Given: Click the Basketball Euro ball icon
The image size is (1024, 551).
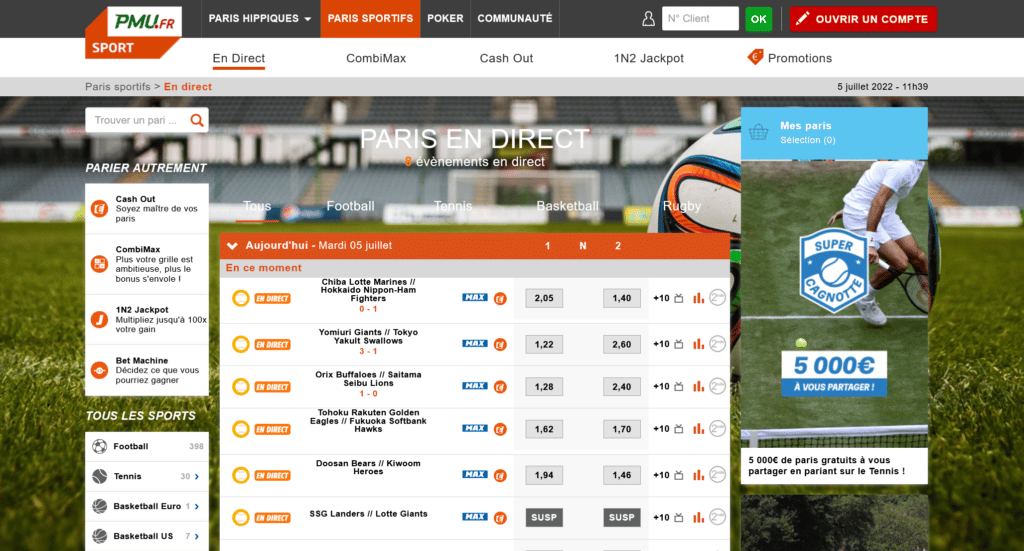Looking at the screenshot, I should click(99, 506).
